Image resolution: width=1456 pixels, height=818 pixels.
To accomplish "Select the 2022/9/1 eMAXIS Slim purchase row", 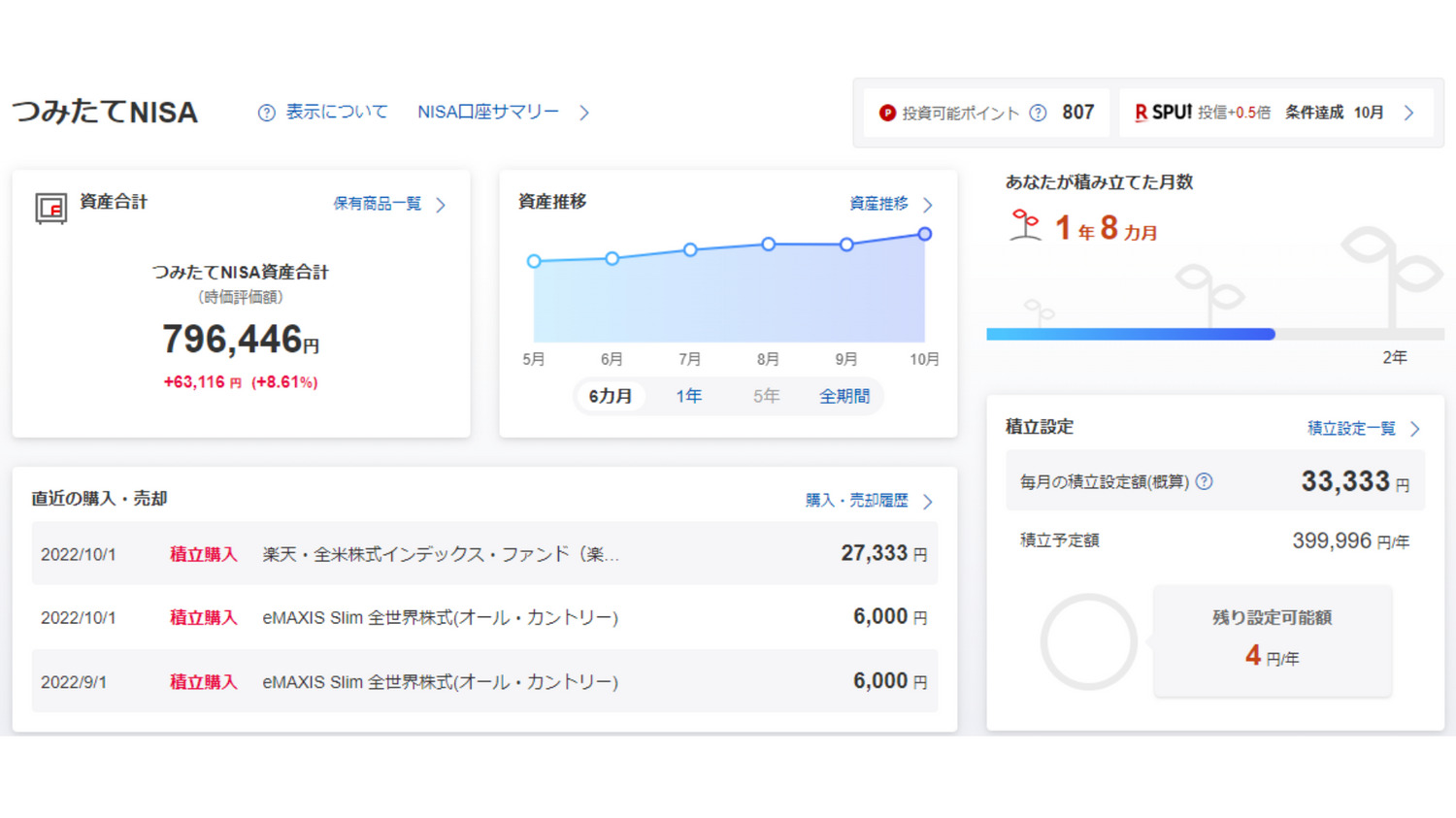I will tap(484, 681).
